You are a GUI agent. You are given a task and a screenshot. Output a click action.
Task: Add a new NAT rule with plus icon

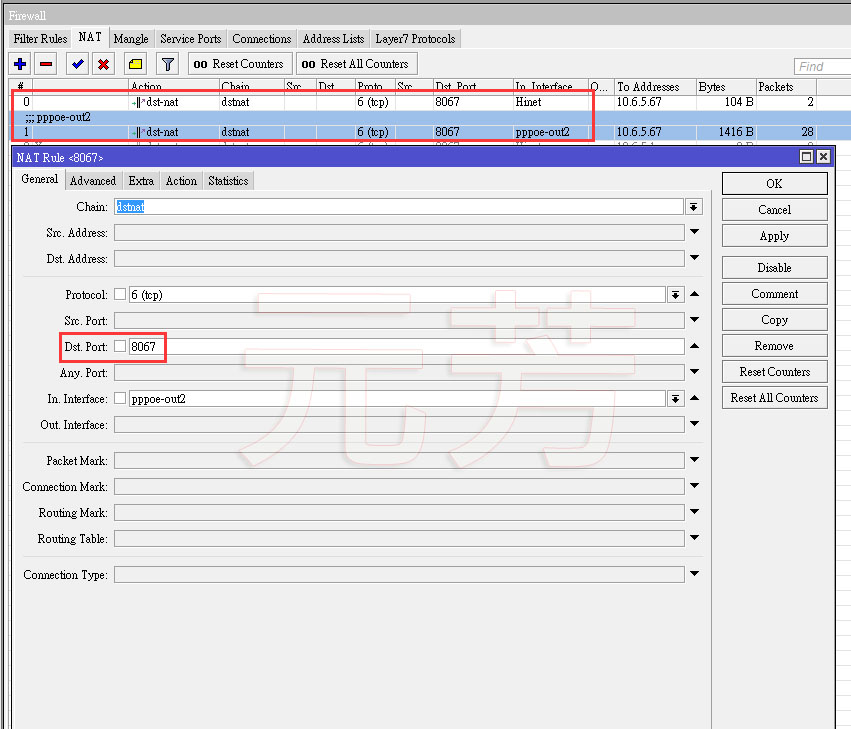[20, 64]
